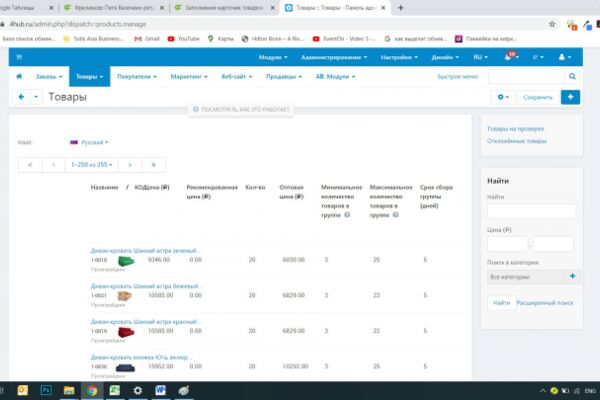Open the Продавцы menu
The image size is (600, 400).
[284, 77]
